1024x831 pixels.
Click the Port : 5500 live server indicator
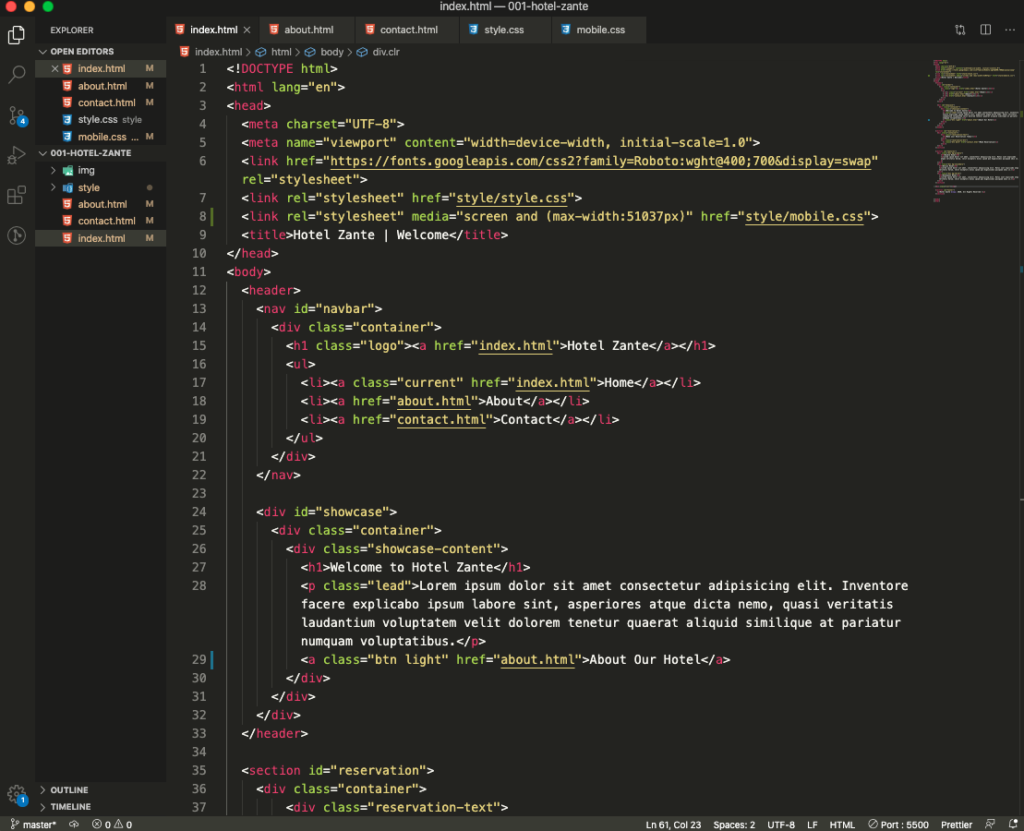(x=898, y=824)
